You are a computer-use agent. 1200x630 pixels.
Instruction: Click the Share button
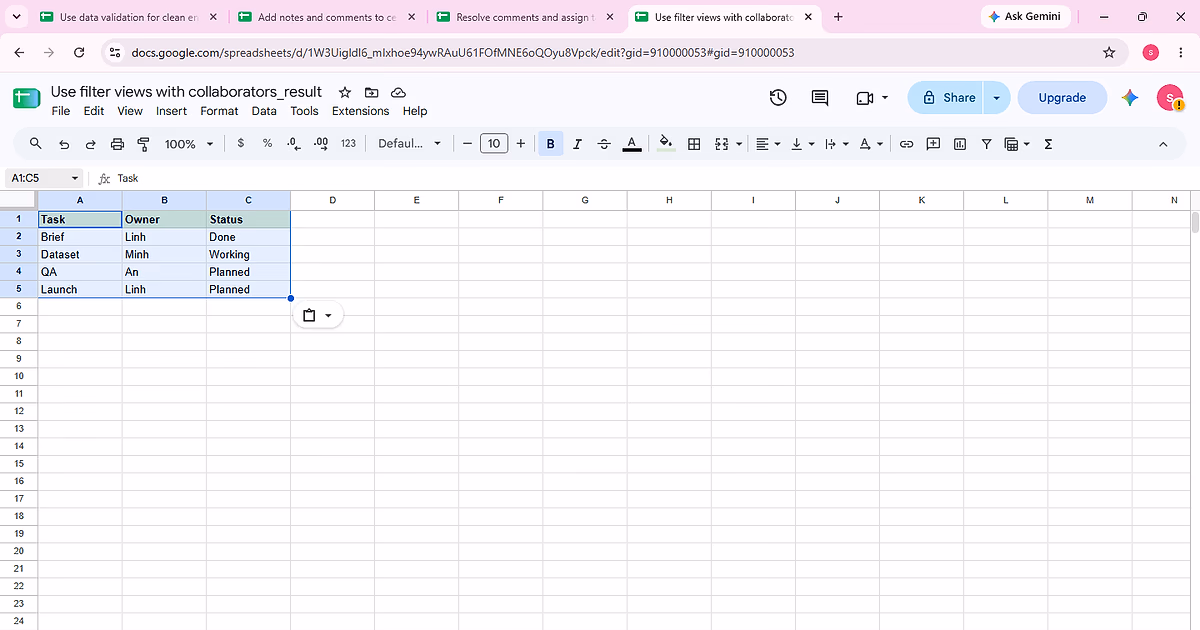pyautogui.click(x=946, y=97)
